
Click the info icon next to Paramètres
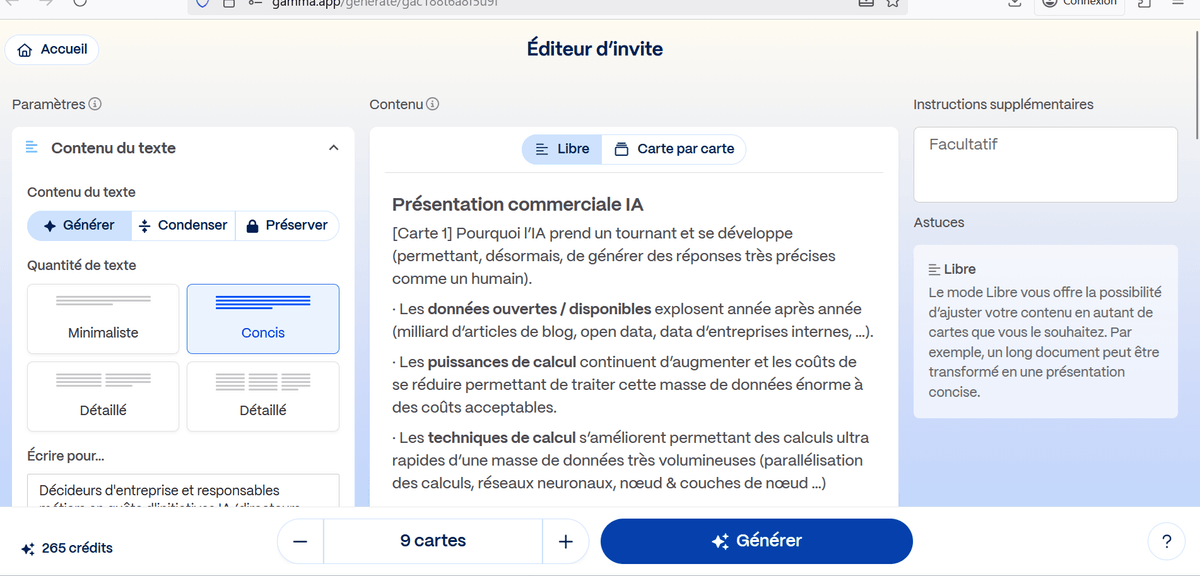click(x=95, y=104)
